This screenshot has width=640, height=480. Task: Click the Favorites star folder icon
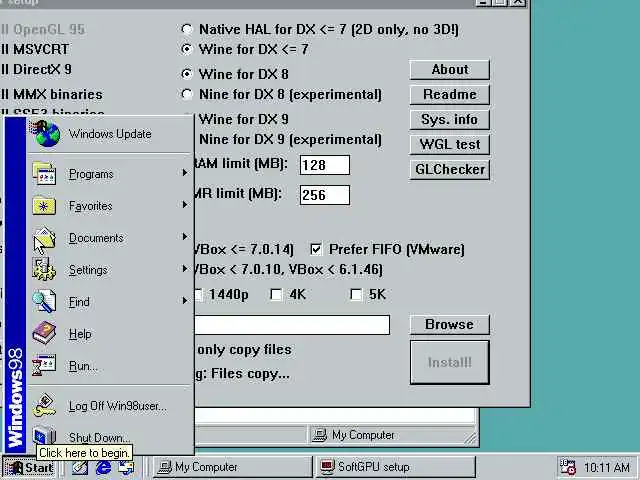(x=44, y=206)
